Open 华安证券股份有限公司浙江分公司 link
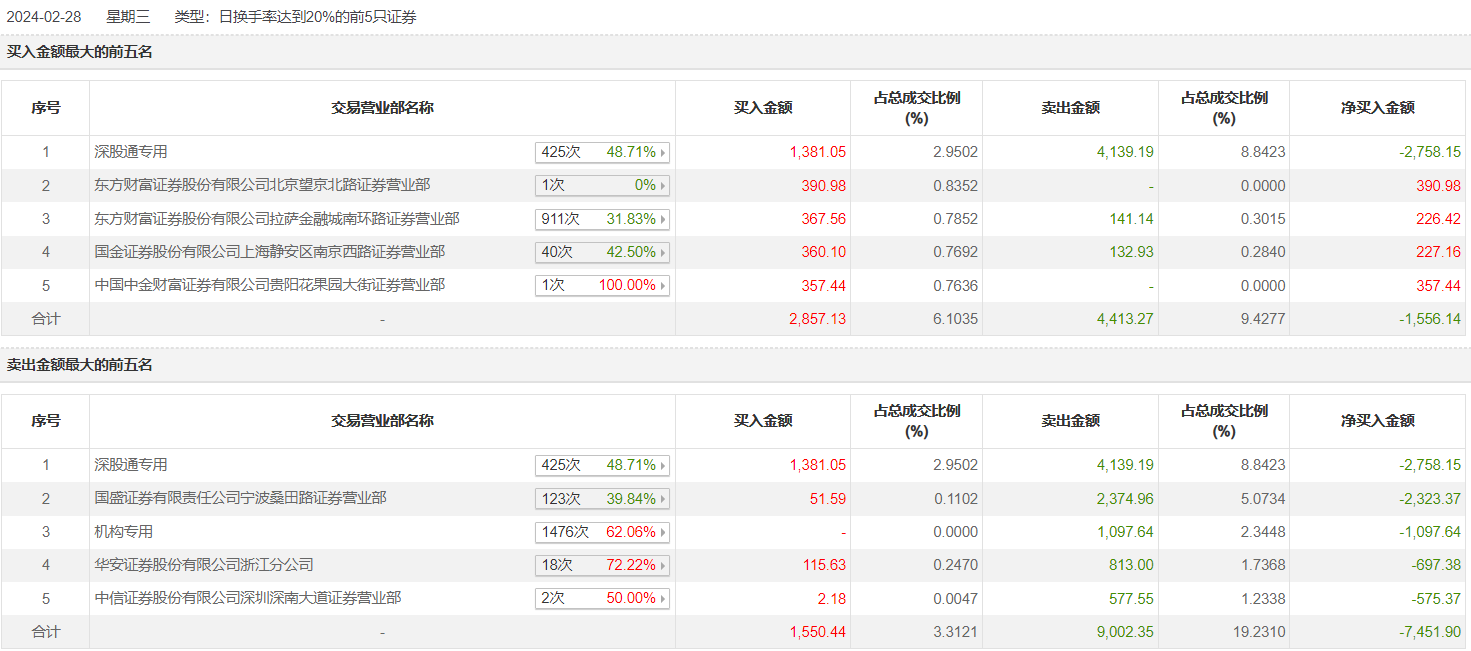Image resolution: width=1471 pixels, height=651 pixels. [x=204, y=565]
